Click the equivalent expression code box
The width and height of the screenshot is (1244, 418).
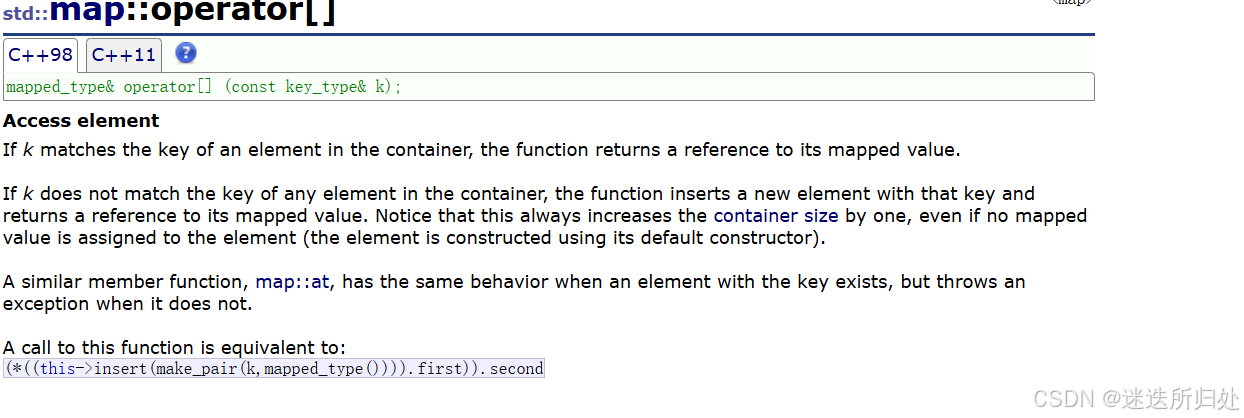(x=274, y=369)
